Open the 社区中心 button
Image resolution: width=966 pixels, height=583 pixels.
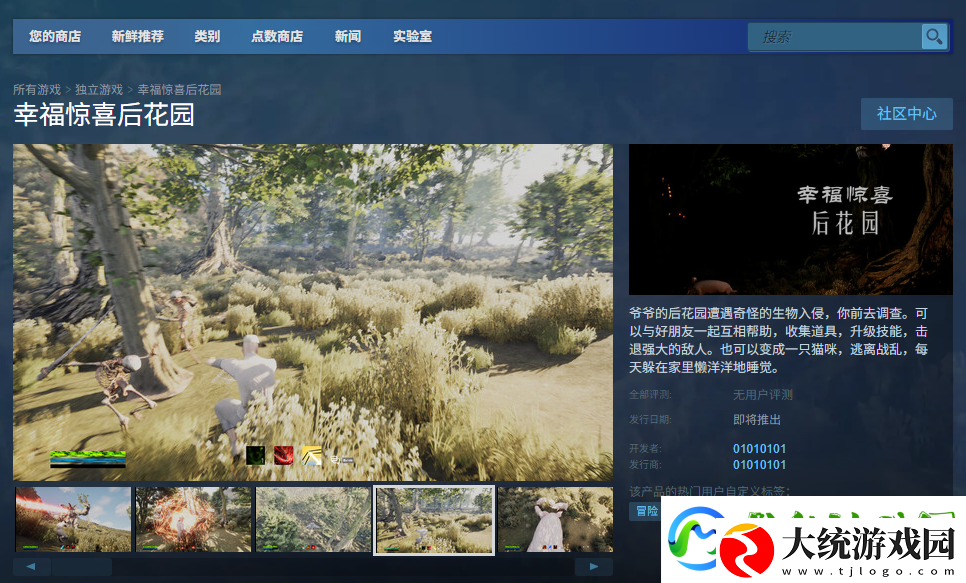point(906,113)
